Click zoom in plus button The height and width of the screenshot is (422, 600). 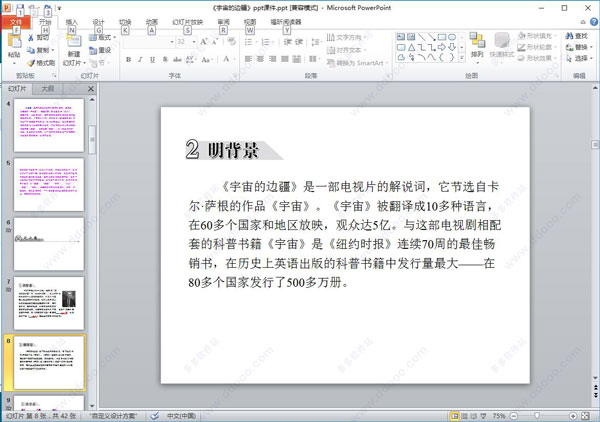[x=573, y=416]
